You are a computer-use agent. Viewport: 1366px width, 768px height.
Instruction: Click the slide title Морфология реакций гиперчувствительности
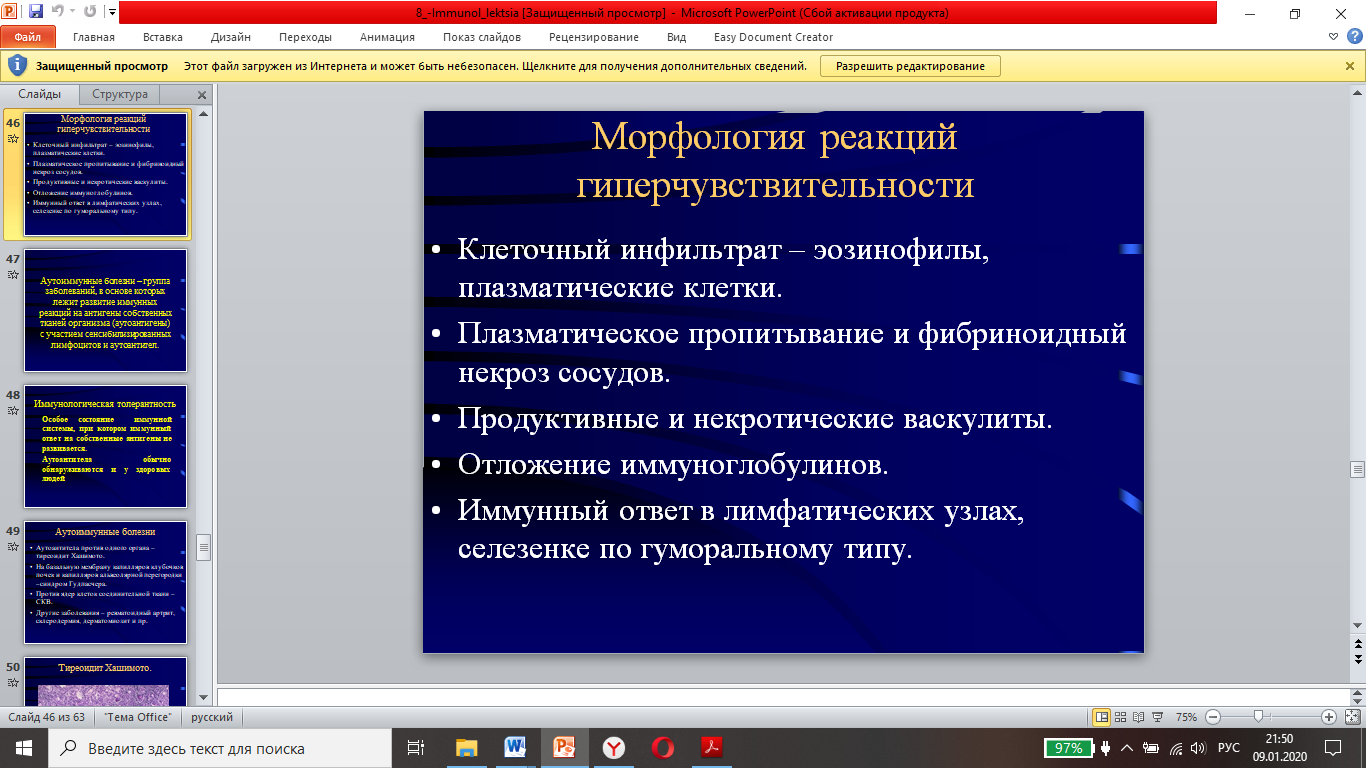click(775, 160)
